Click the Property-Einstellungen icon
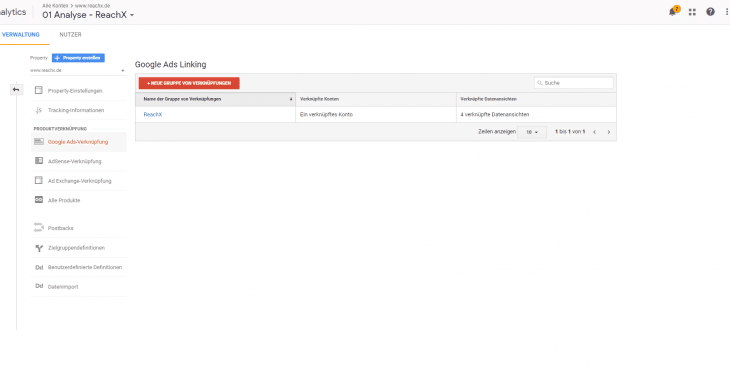This screenshot has height=380, width=730. (39, 90)
